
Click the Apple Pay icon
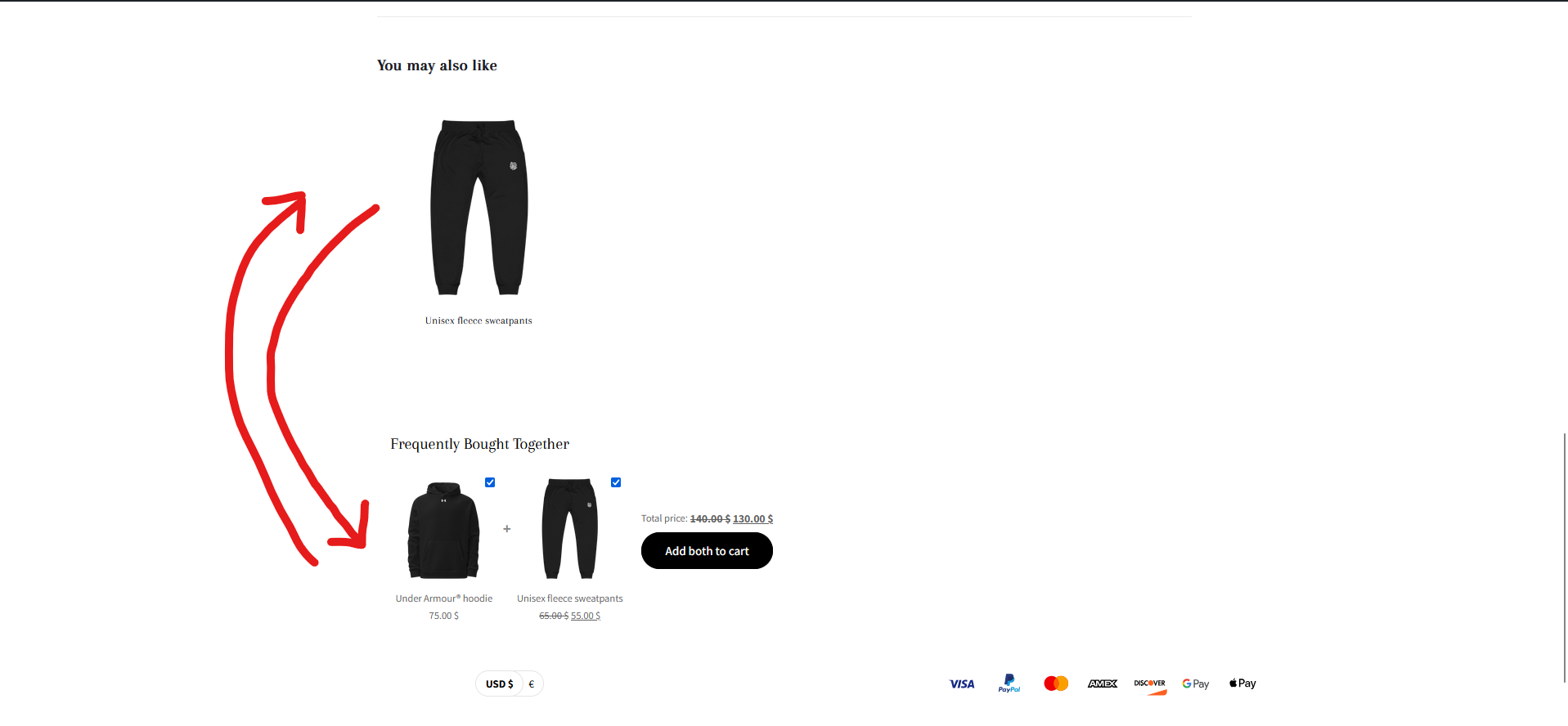(x=1242, y=683)
